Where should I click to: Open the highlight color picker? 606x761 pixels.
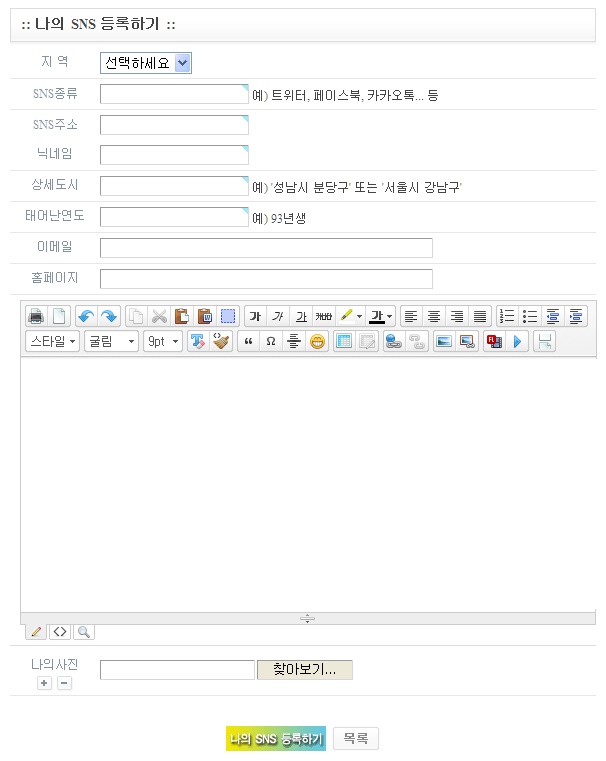click(350, 316)
